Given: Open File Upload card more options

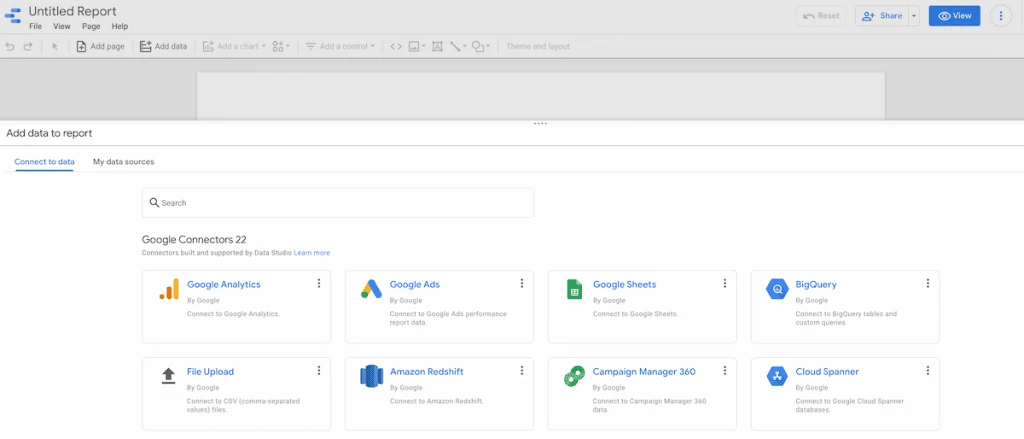Looking at the screenshot, I should (x=319, y=370).
